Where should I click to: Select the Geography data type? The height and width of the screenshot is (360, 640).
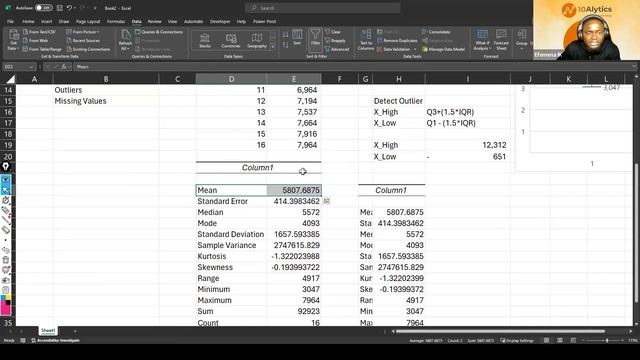pyautogui.click(x=257, y=41)
